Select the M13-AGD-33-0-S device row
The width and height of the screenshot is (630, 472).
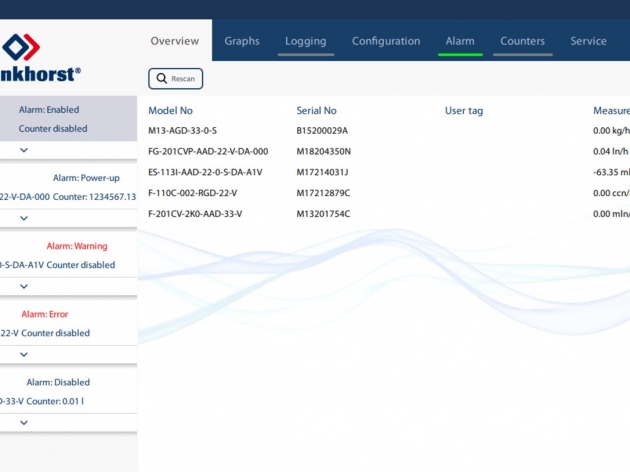183,131
